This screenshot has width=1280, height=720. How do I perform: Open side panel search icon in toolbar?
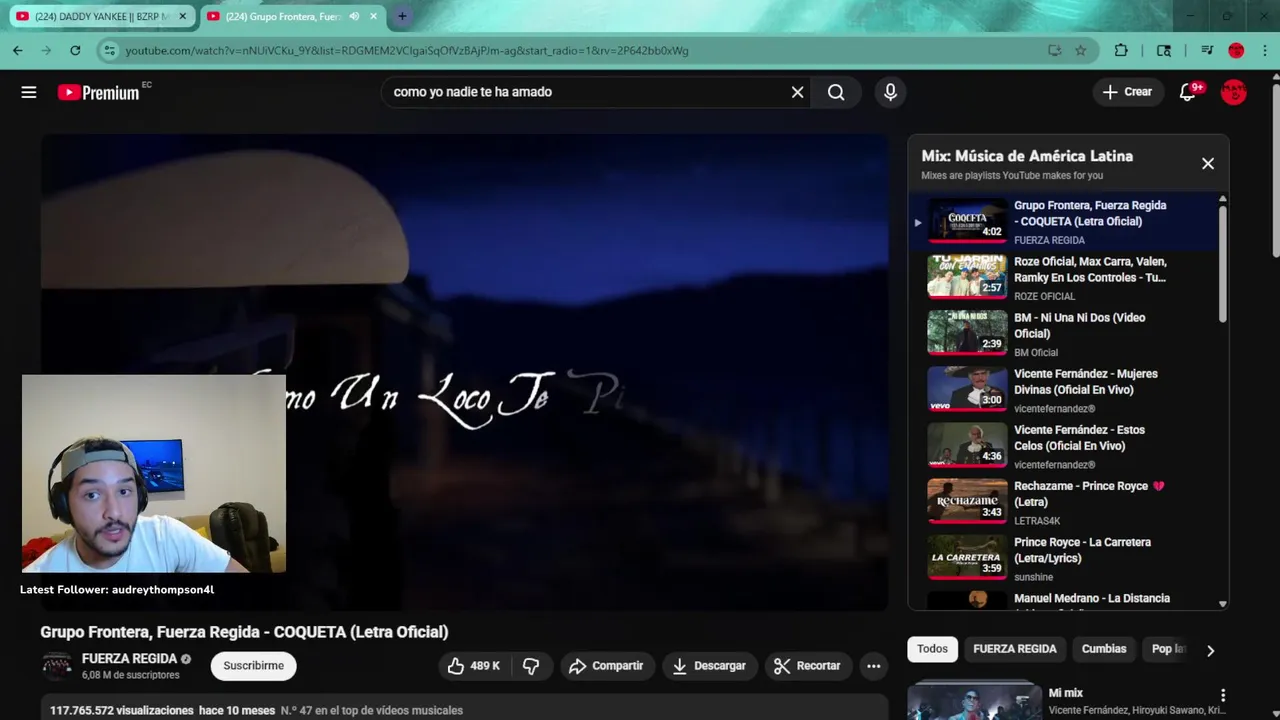tap(1164, 50)
